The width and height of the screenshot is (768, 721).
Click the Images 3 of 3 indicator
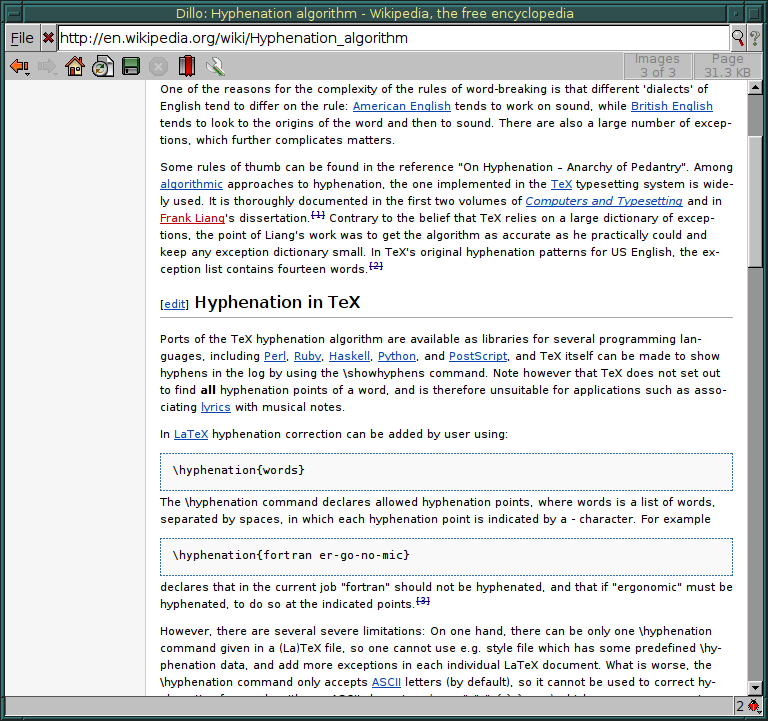(x=657, y=66)
